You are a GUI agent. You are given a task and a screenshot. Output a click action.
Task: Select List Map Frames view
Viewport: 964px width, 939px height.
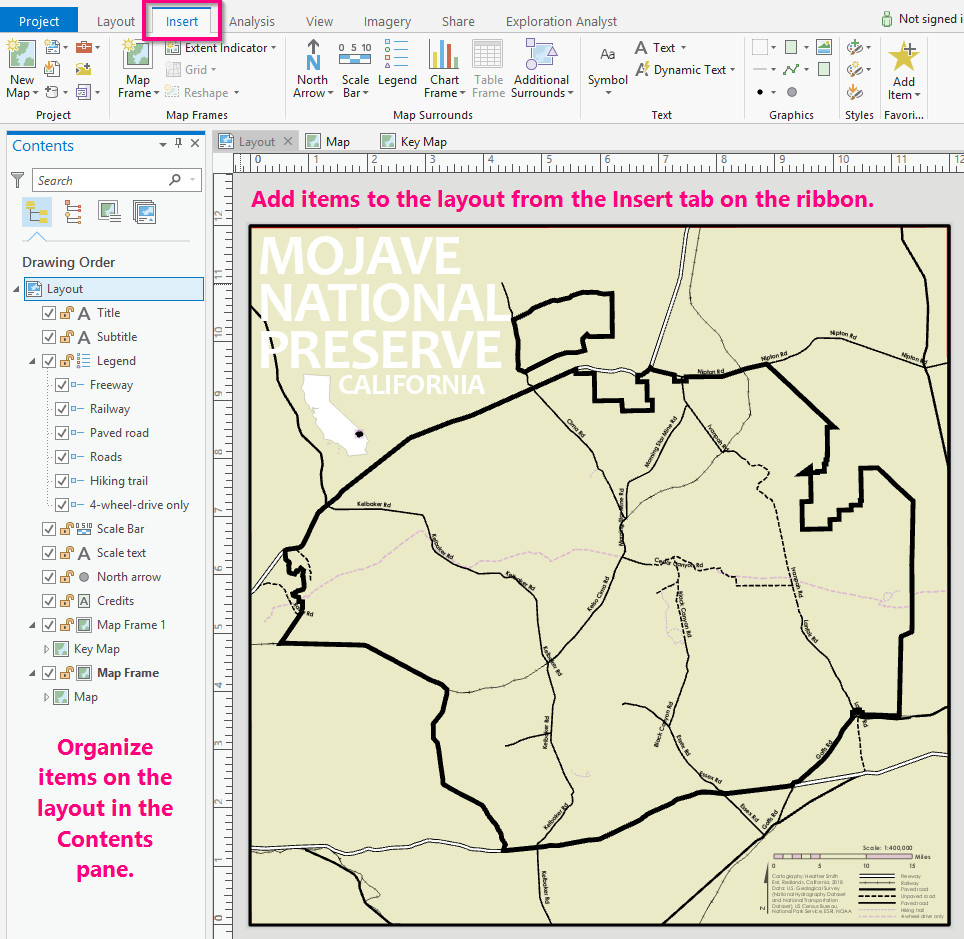(x=109, y=212)
